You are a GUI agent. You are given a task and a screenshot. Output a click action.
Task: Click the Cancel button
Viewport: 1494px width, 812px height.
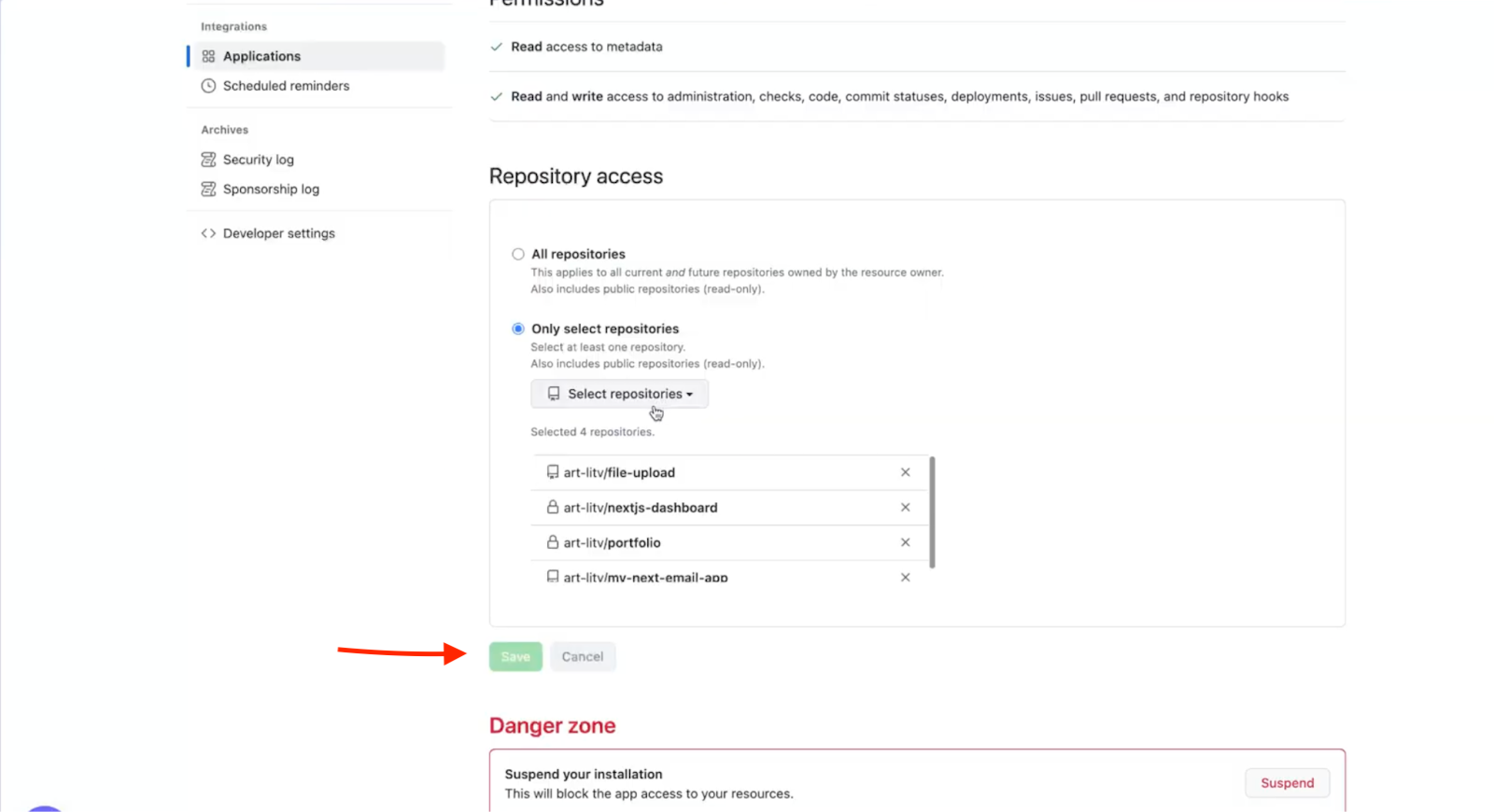tap(583, 657)
